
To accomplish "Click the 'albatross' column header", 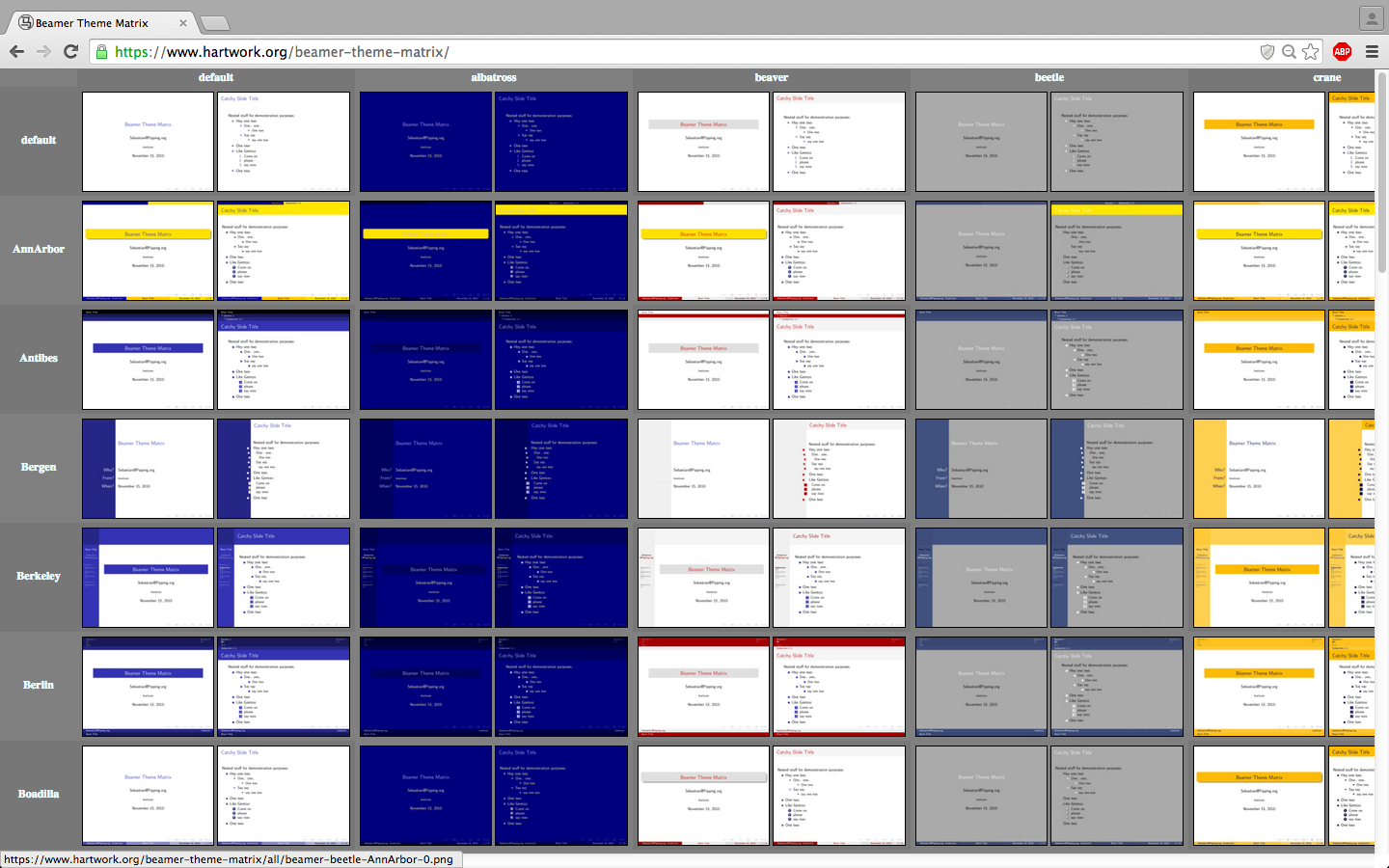I will pos(494,77).
